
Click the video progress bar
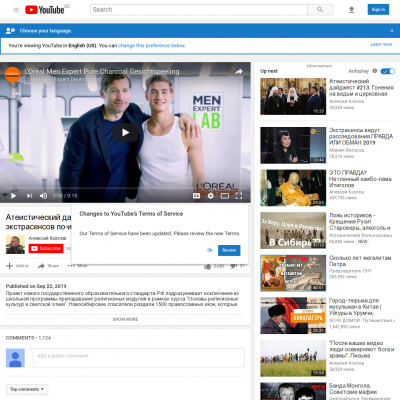(x=125, y=188)
